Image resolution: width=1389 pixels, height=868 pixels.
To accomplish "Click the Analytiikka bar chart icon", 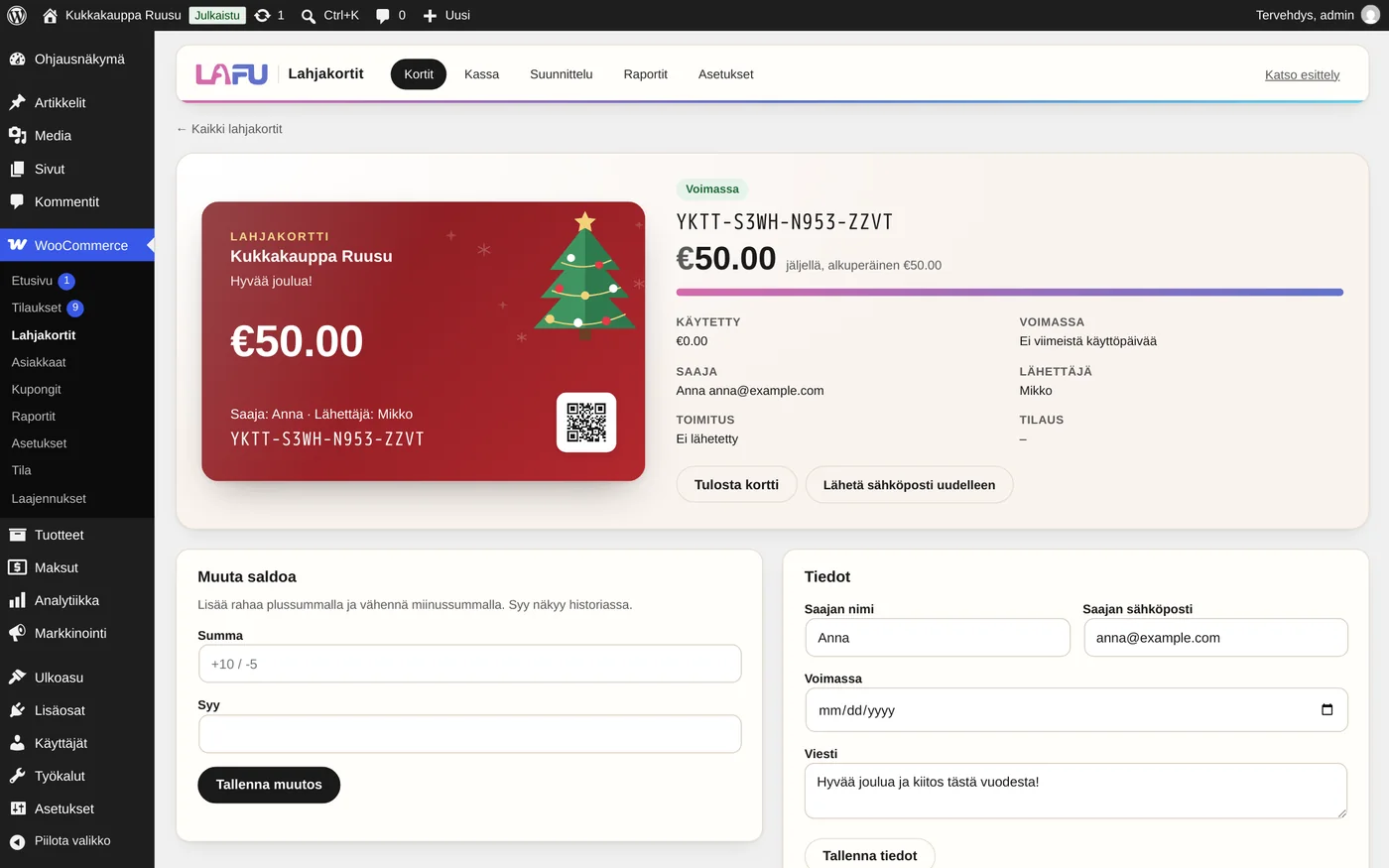I will [17, 600].
